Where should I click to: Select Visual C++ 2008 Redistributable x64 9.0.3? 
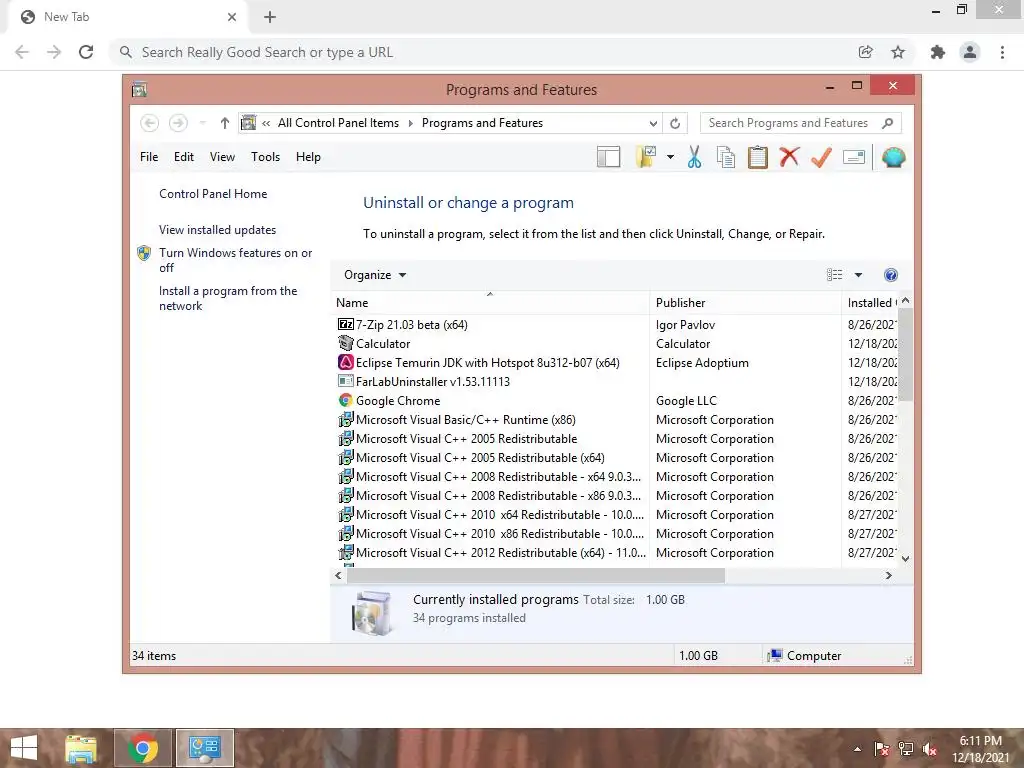point(498,477)
